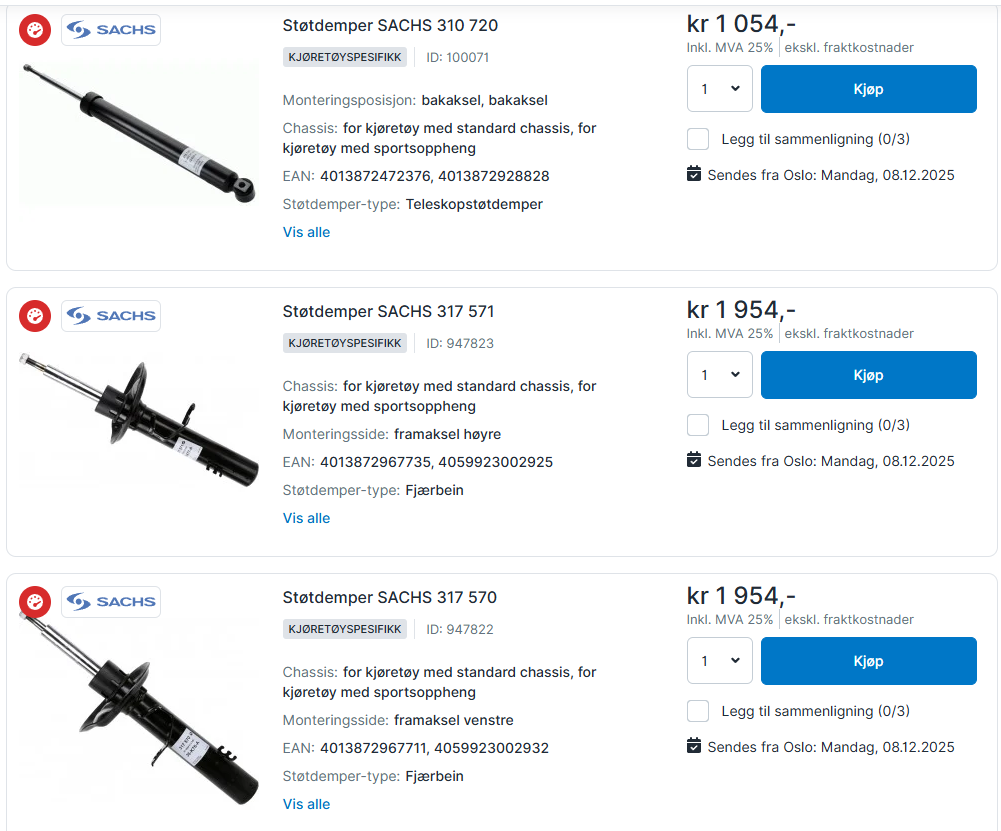Click SACHS brand logo on 317 570 listing
Image resolution: width=1001 pixels, height=831 pixels.
click(111, 602)
